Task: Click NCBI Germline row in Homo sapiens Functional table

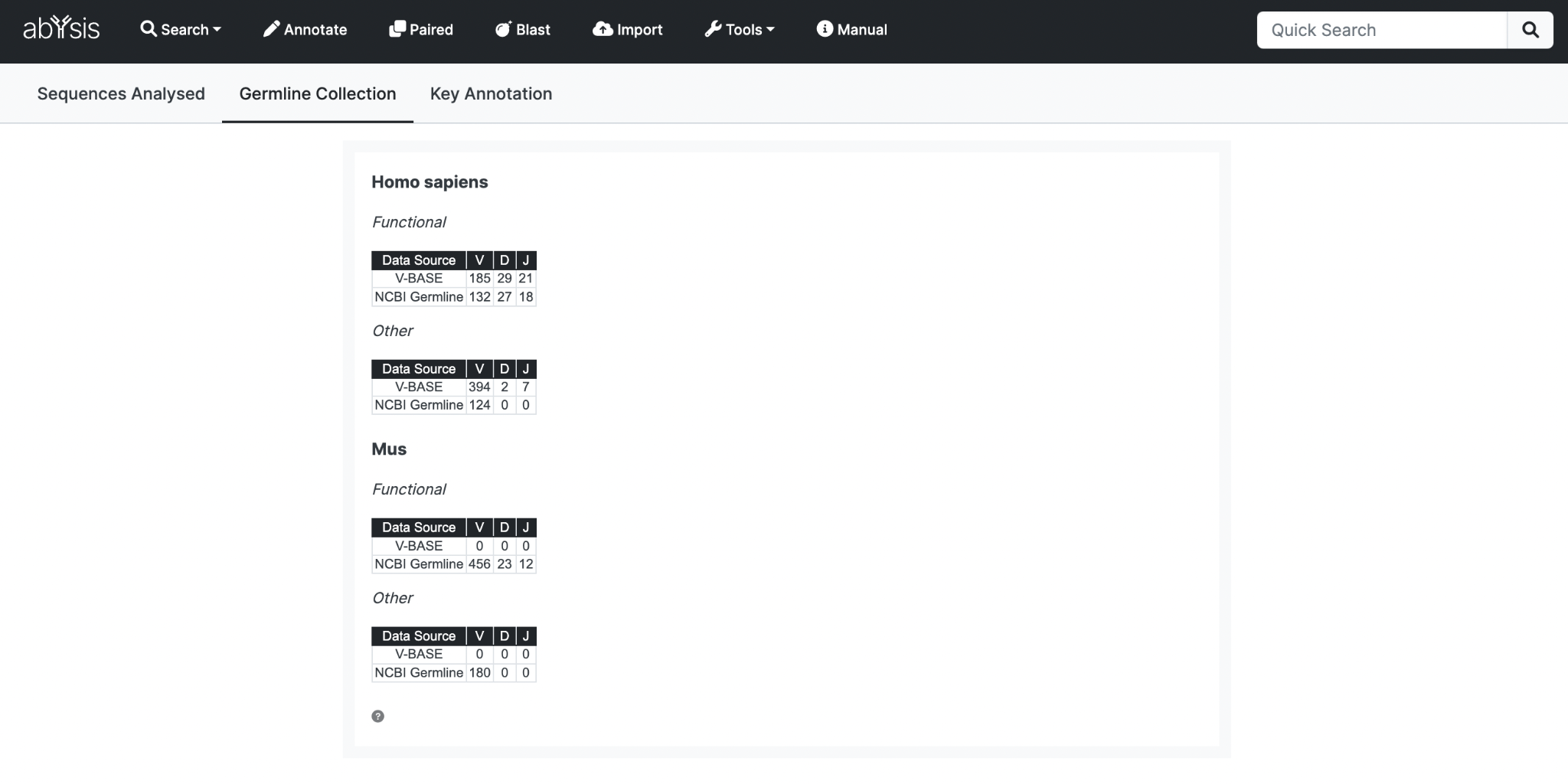Action: coord(454,297)
